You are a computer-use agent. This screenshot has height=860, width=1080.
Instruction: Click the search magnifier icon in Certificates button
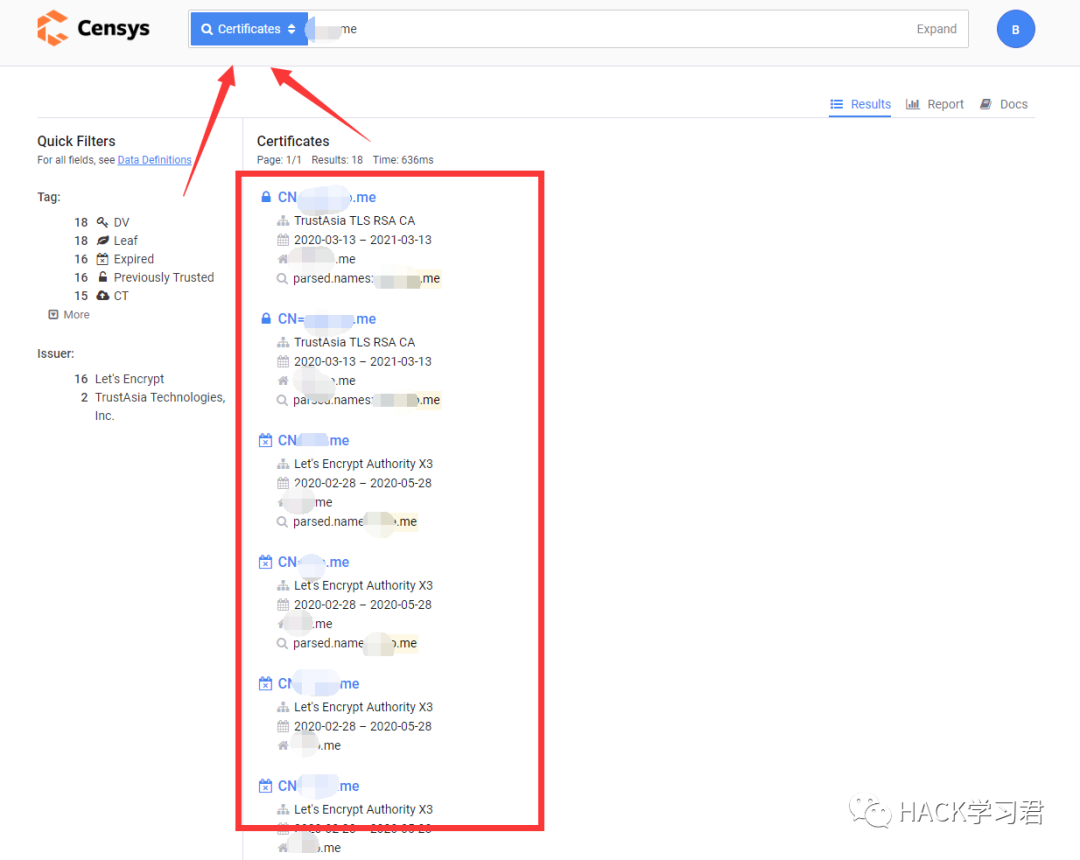207,29
